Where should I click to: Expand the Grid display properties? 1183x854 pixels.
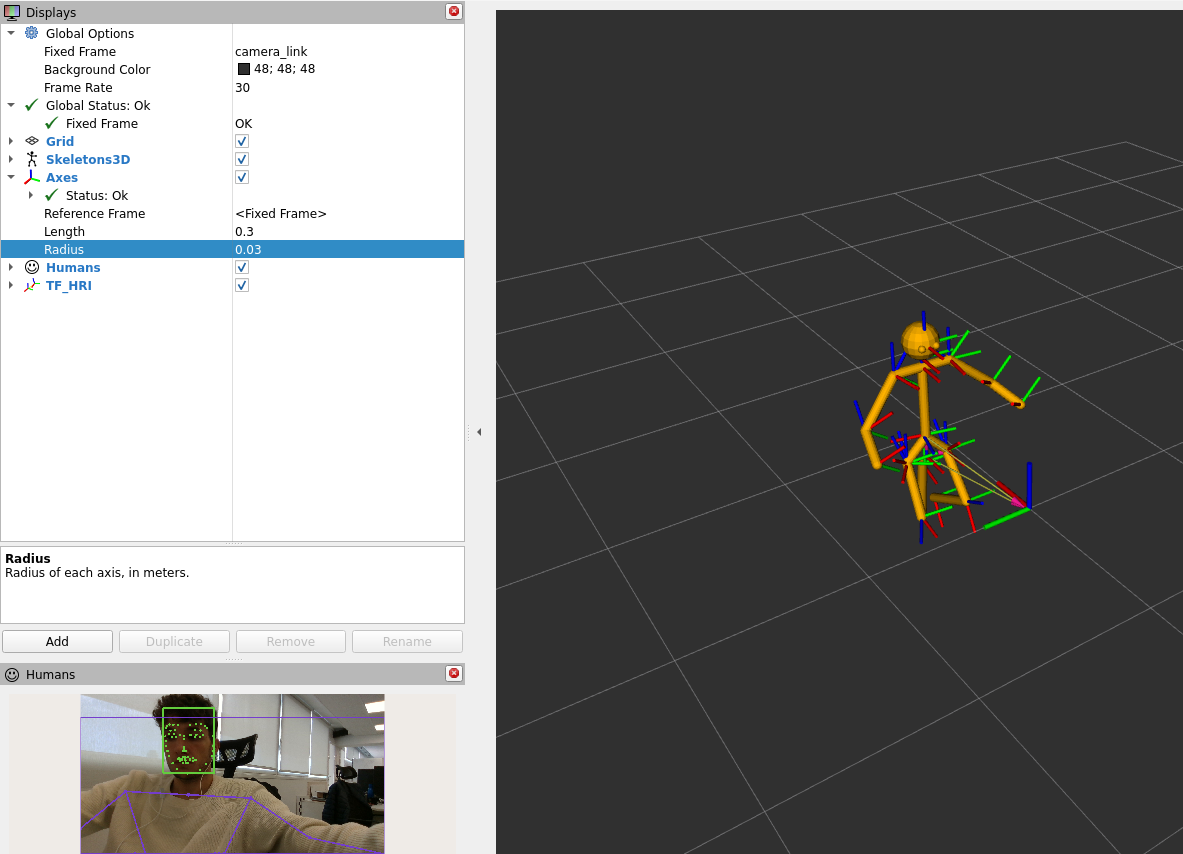pyautogui.click(x=10, y=141)
